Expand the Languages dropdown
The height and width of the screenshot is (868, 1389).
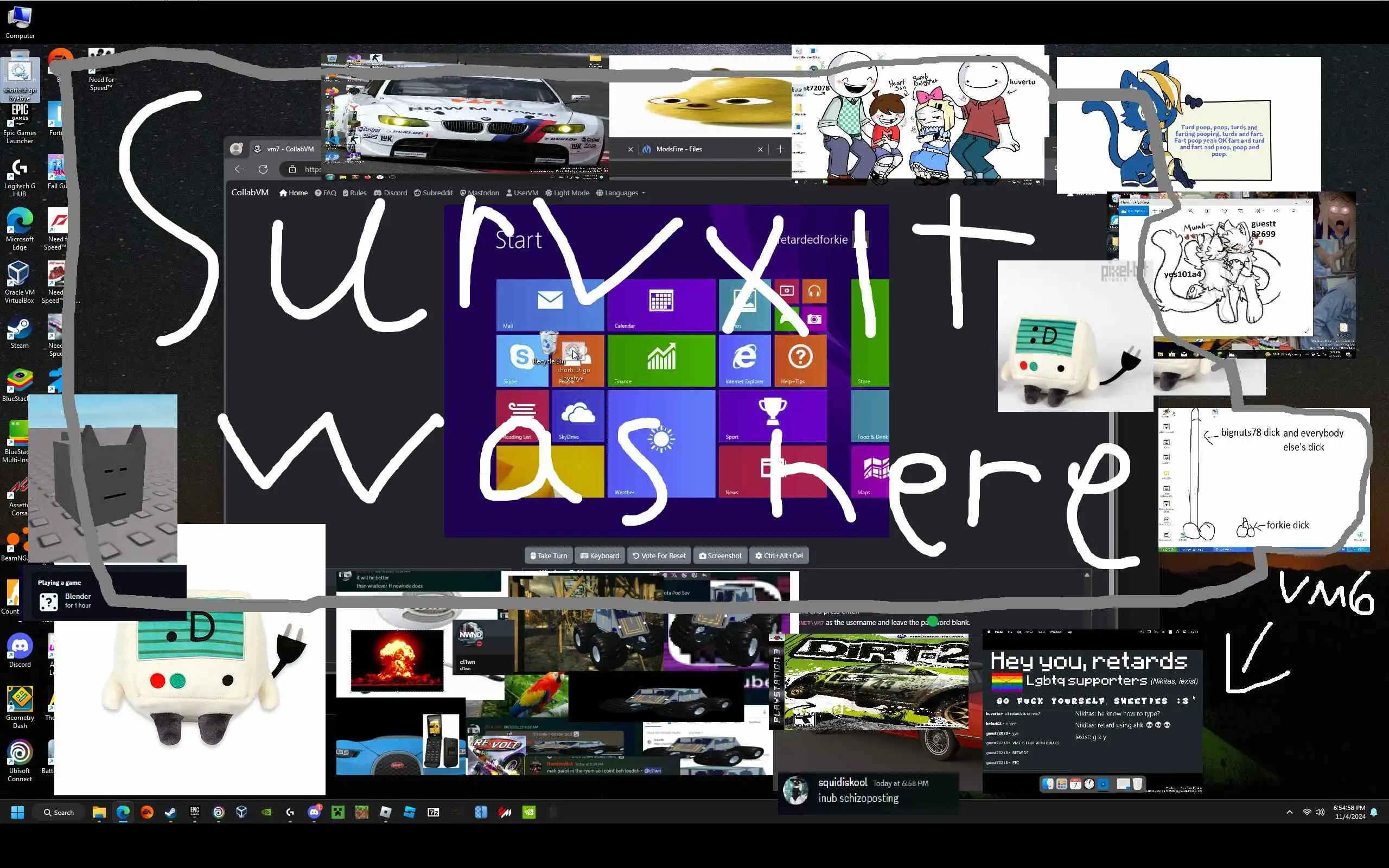point(621,193)
